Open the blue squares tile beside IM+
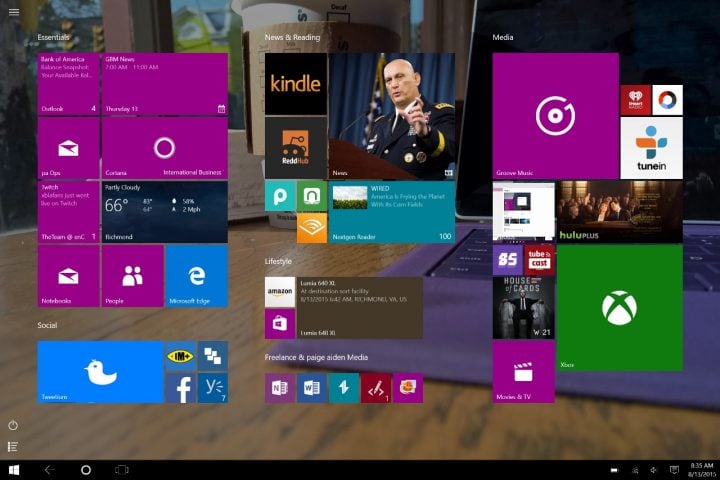The height and width of the screenshot is (480, 720). point(213,356)
